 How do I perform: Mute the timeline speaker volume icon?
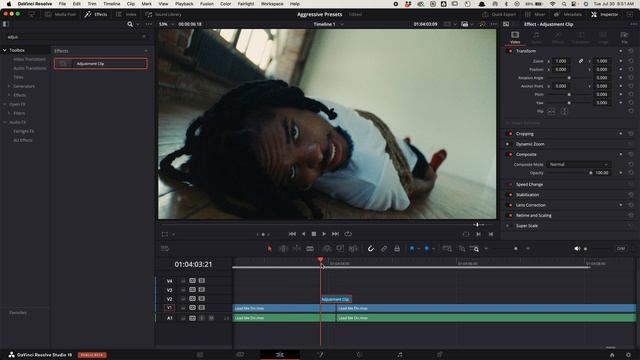pyautogui.click(x=577, y=249)
